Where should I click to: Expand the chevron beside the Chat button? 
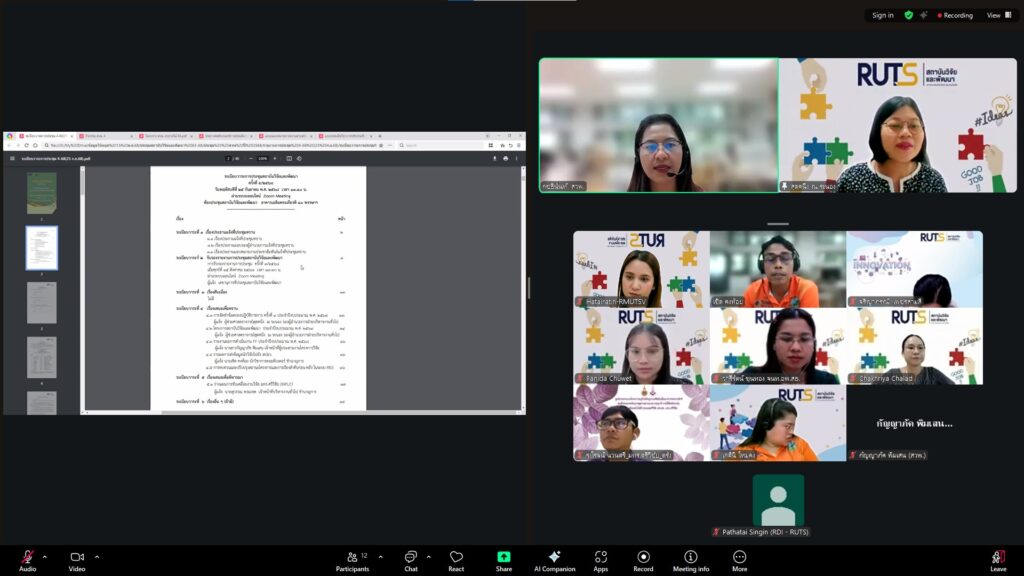428,556
